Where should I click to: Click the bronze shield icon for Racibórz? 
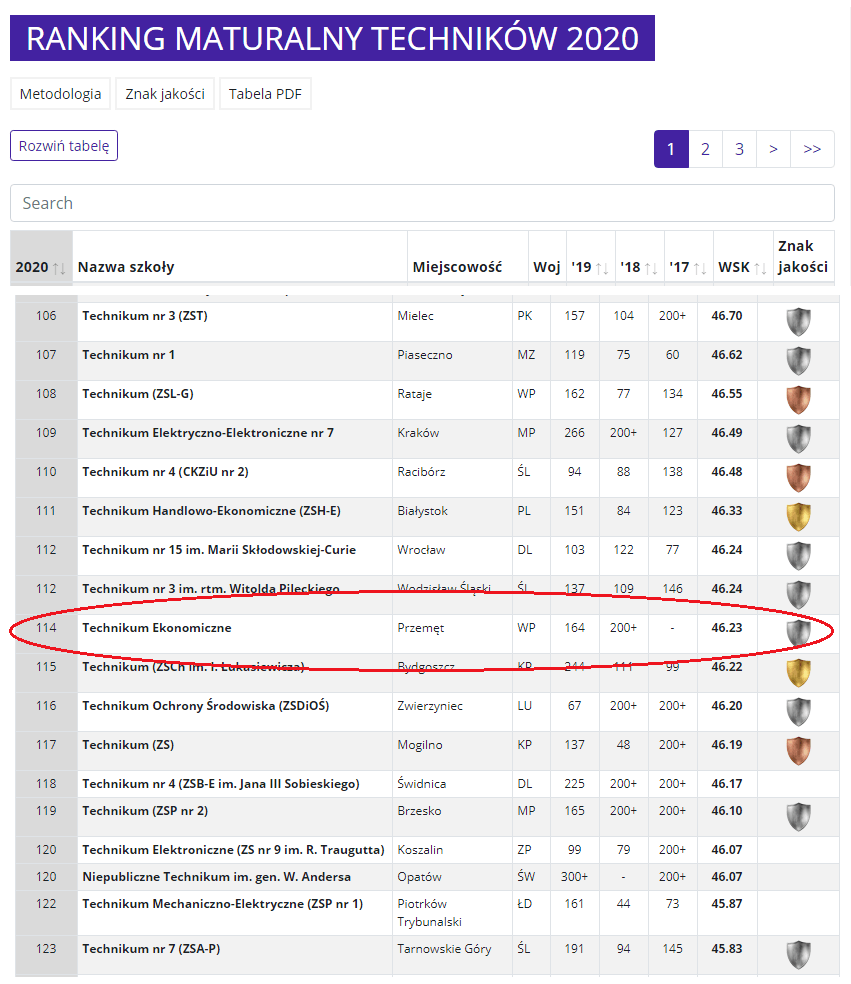coord(798,478)
